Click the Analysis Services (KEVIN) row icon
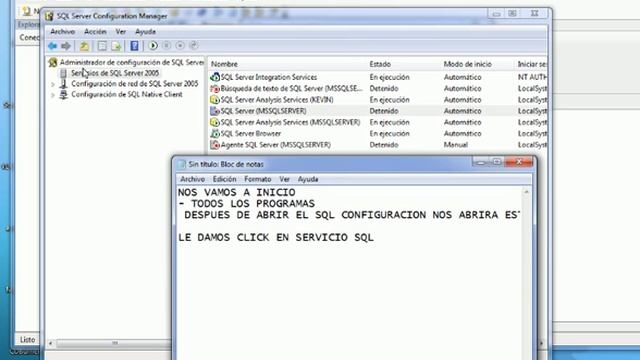The image size is (640, 360). coord(215,100)
